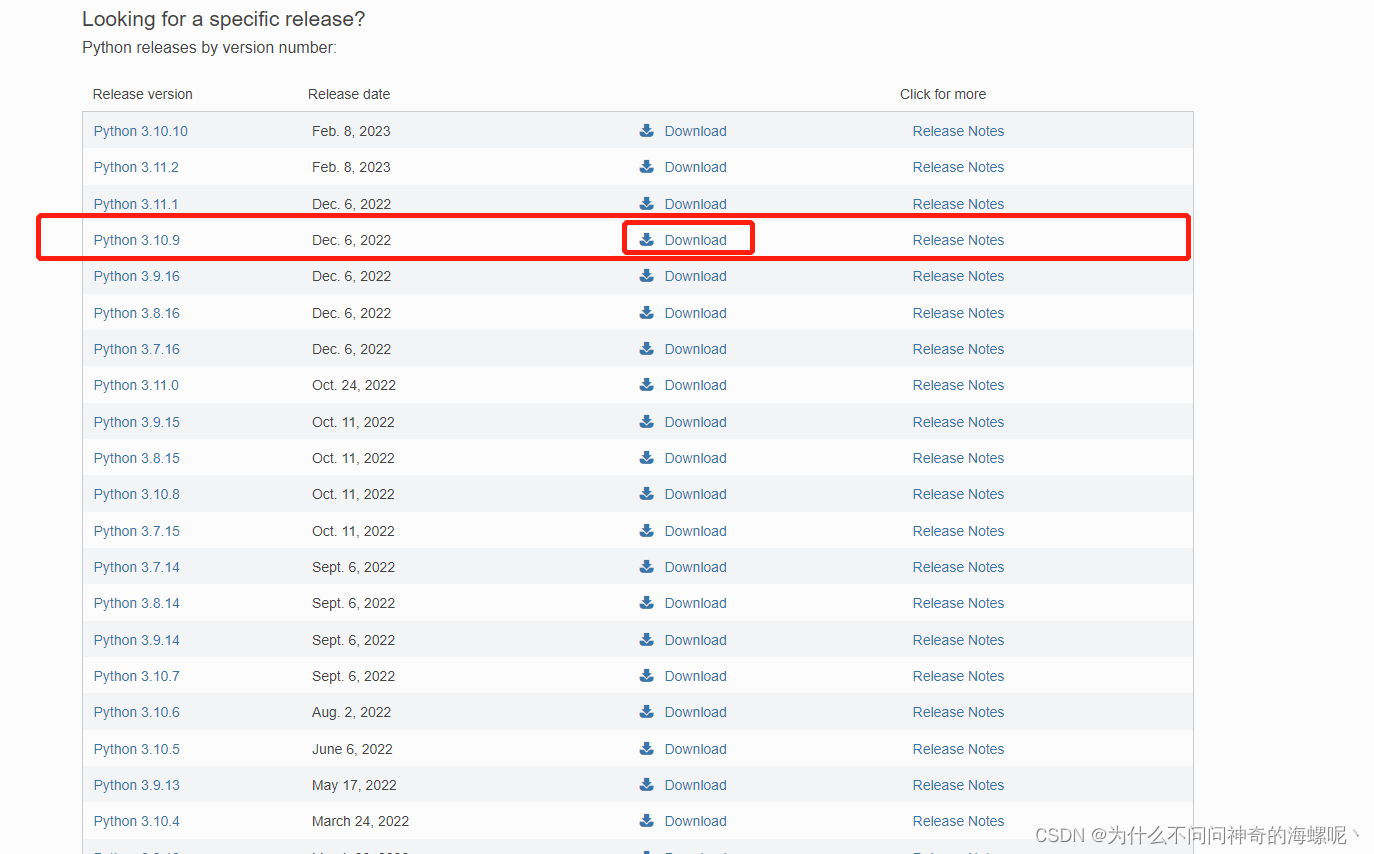Select the 'June 6, 2022' release date
This screenshot has height=854, width=1374.
(353, 749)
